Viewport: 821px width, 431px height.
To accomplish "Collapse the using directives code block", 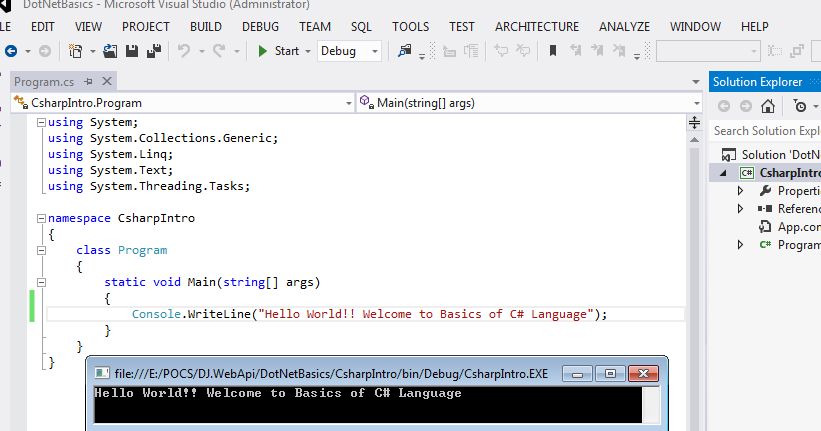I will (x=40, y=122).
